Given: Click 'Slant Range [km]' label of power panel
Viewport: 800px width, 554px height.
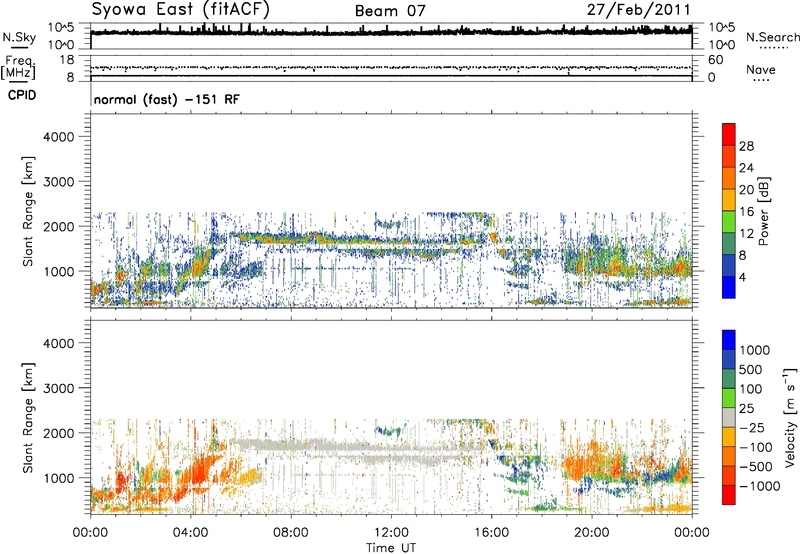Looking at the screenshot, I should 28,211.
